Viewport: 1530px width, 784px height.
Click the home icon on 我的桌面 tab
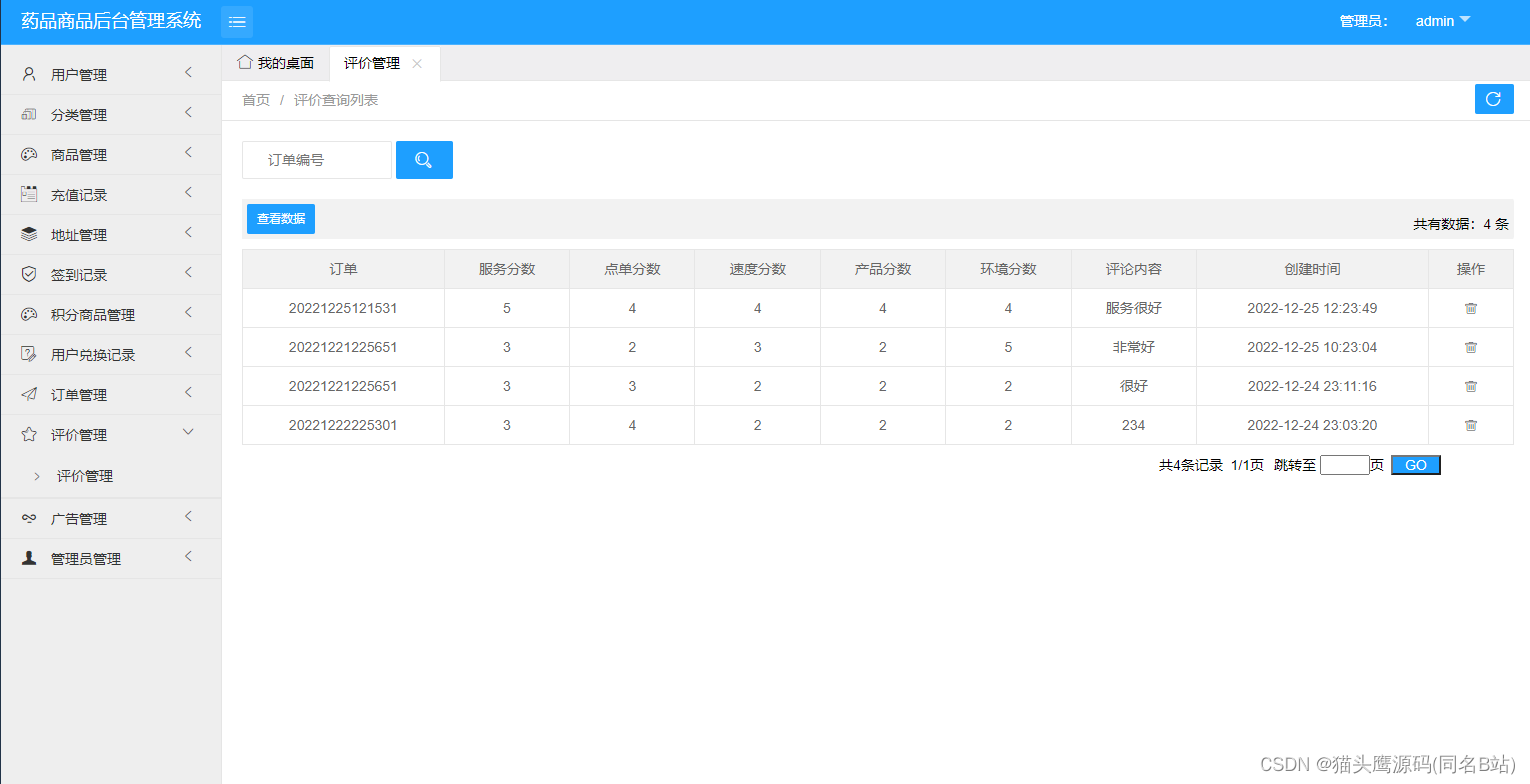(x=244, y=62)
